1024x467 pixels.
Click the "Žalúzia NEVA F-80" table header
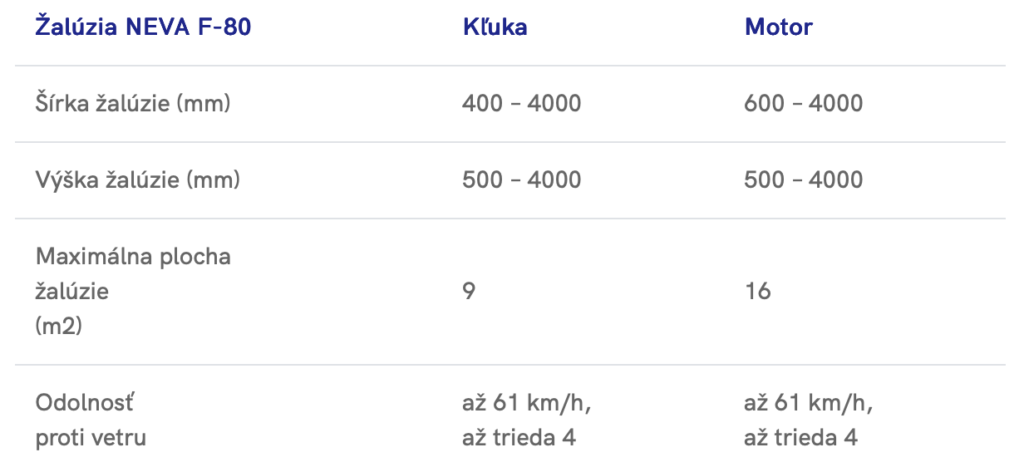(x=143, y=27)
